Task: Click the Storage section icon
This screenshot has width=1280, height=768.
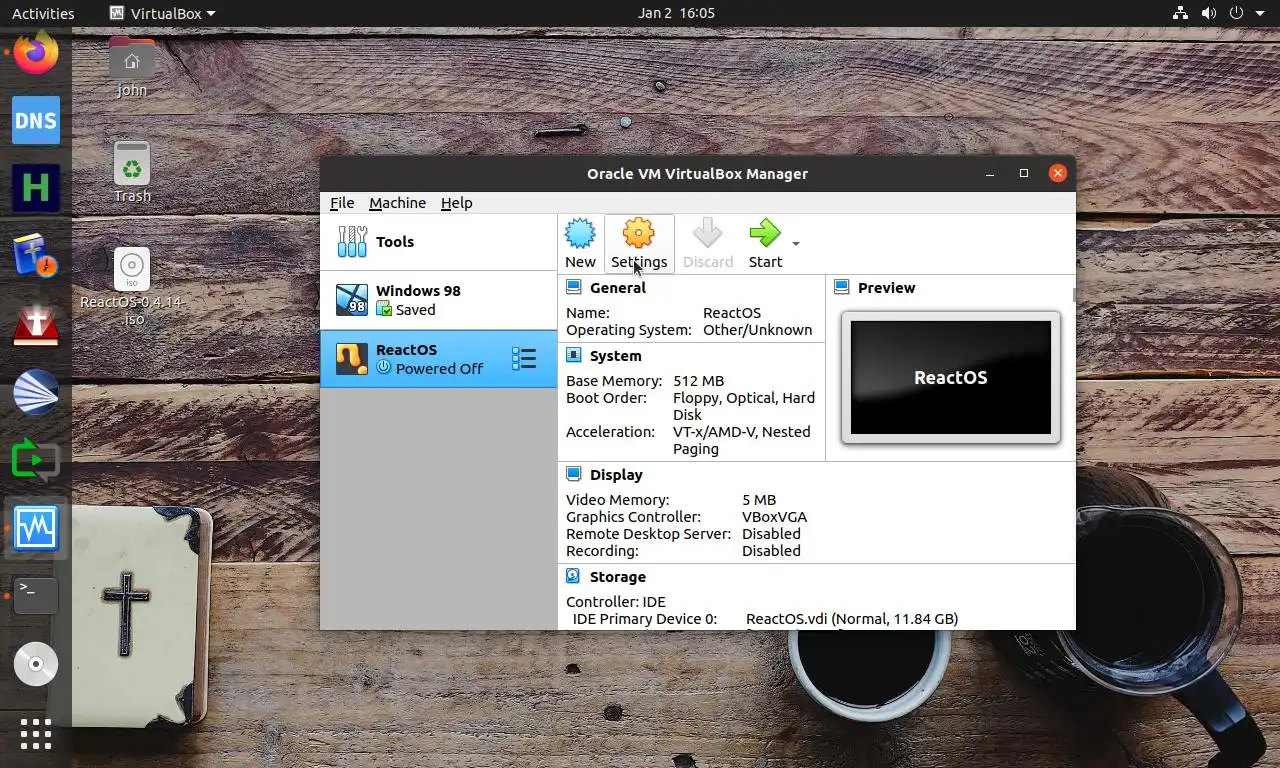Action: pos(573,576)
